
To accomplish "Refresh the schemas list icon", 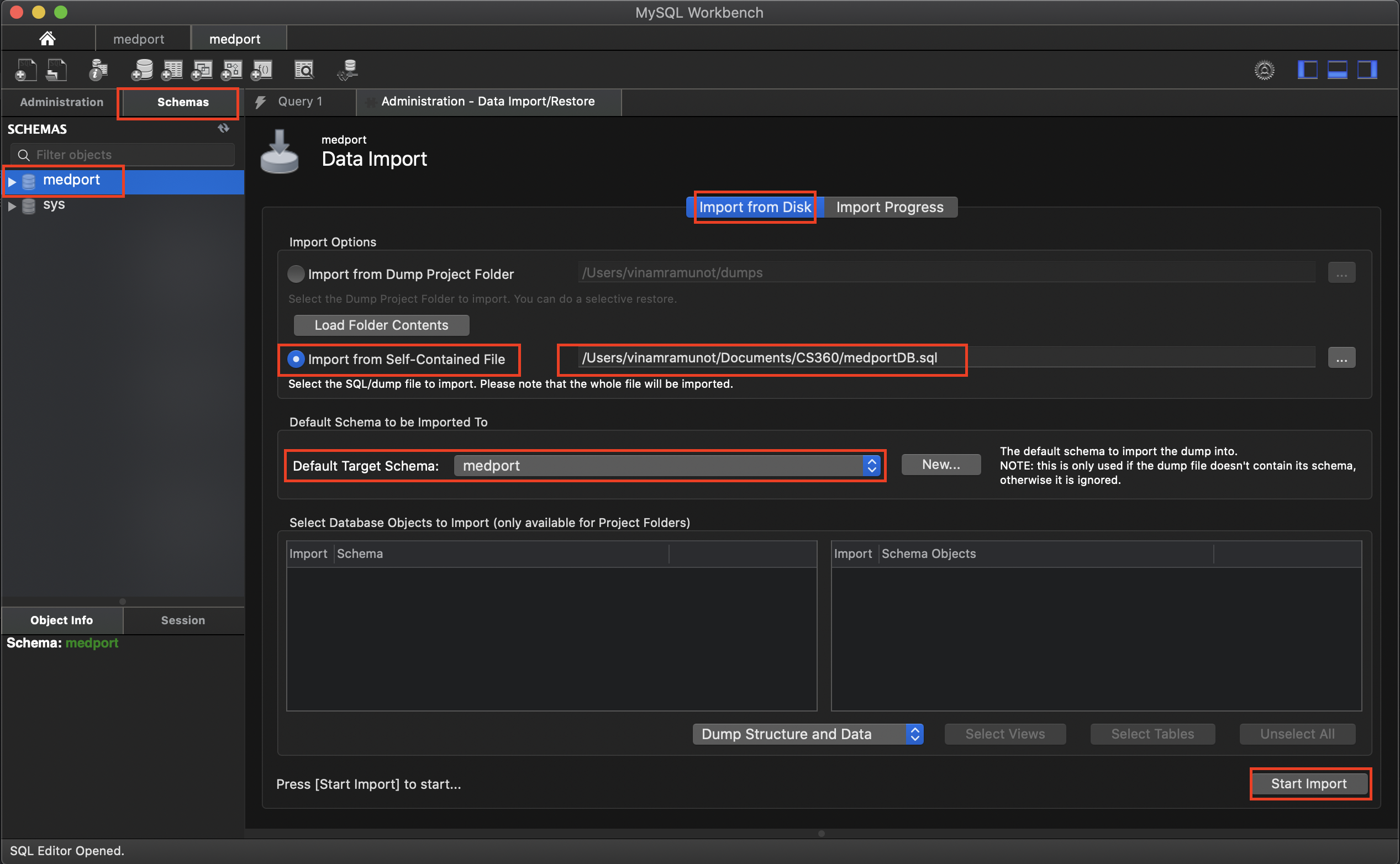I will point(223,129).
